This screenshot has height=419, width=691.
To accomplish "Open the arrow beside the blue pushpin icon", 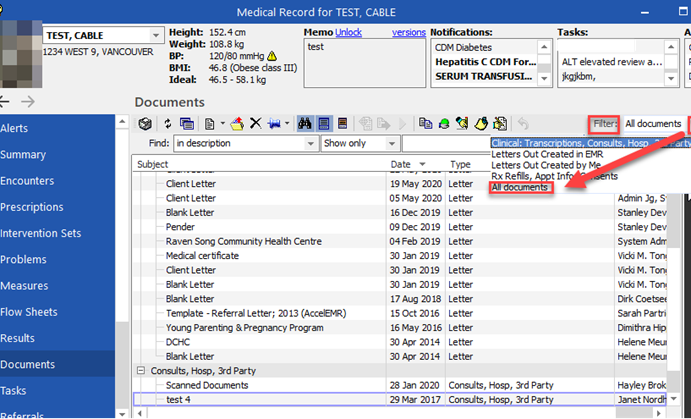I will pyautogui.click(x=287, y=124).
